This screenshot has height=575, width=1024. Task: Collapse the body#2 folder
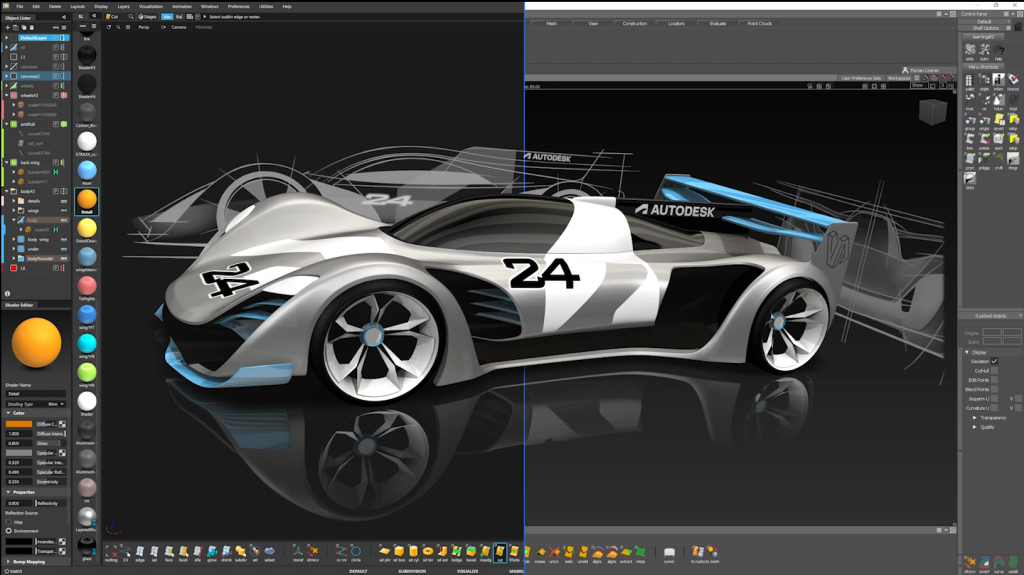tap(7, 191)
